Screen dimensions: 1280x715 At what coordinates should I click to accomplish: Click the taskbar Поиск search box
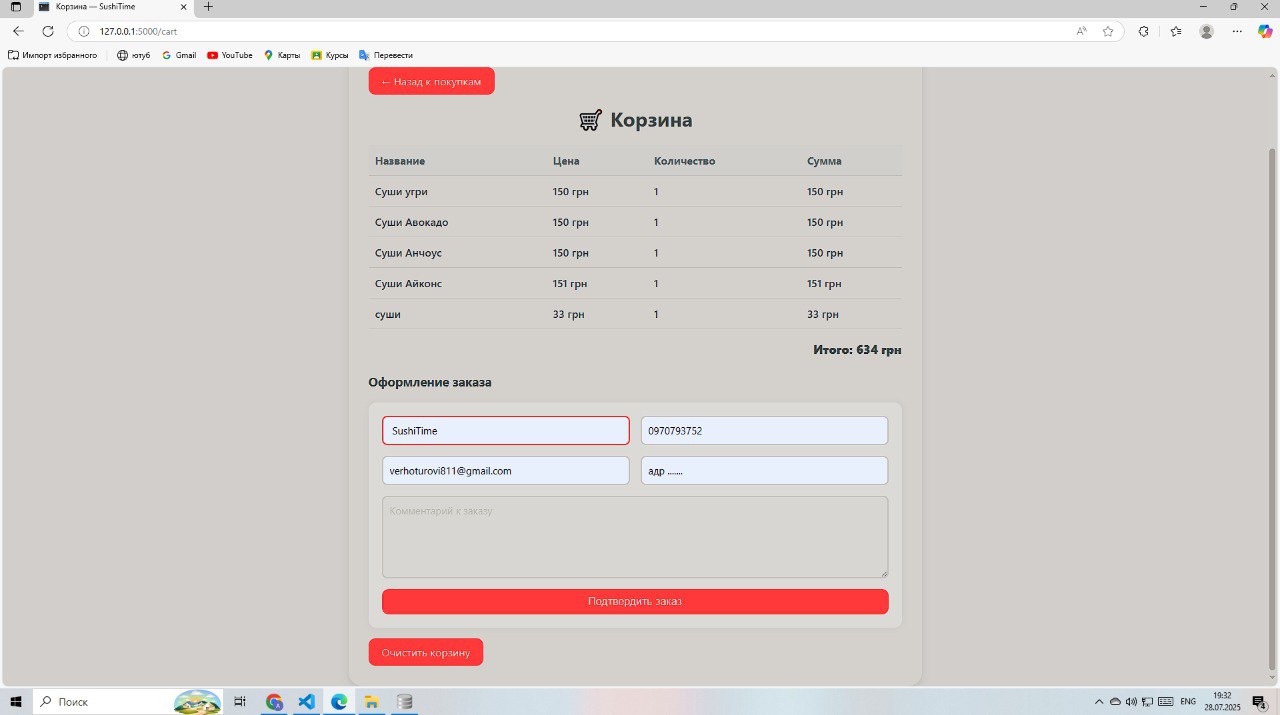[x=128, y=702]
